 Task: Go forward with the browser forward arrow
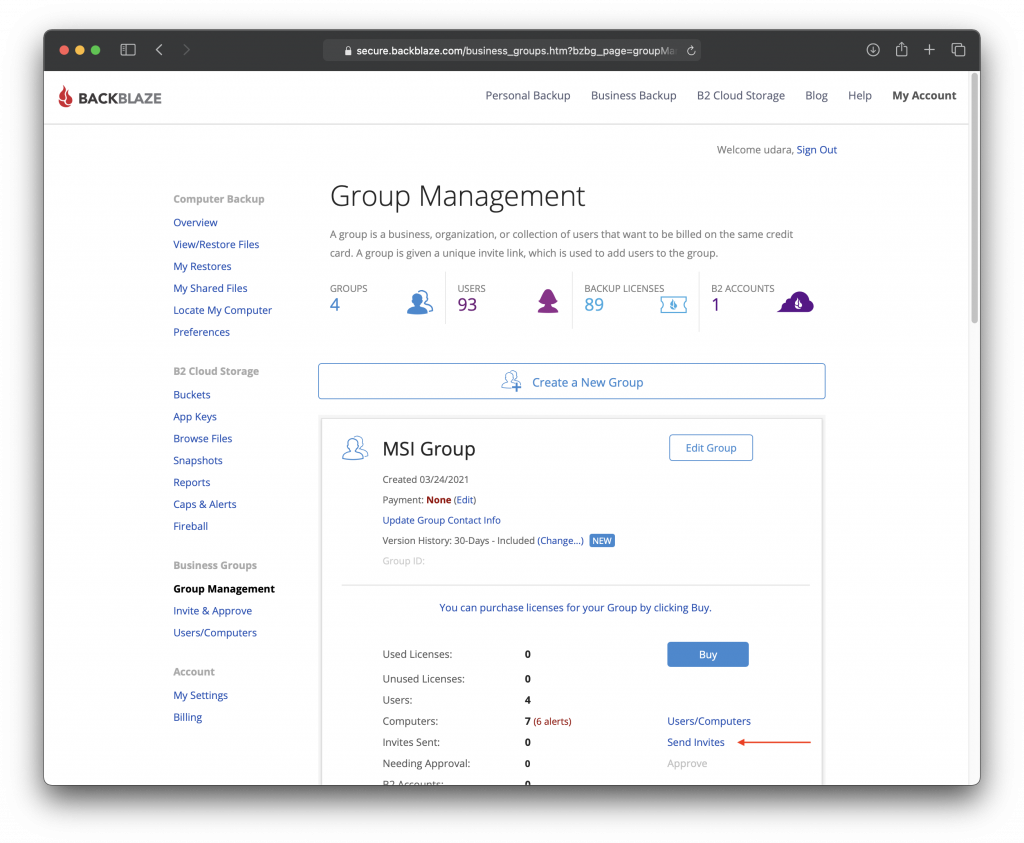187,50
